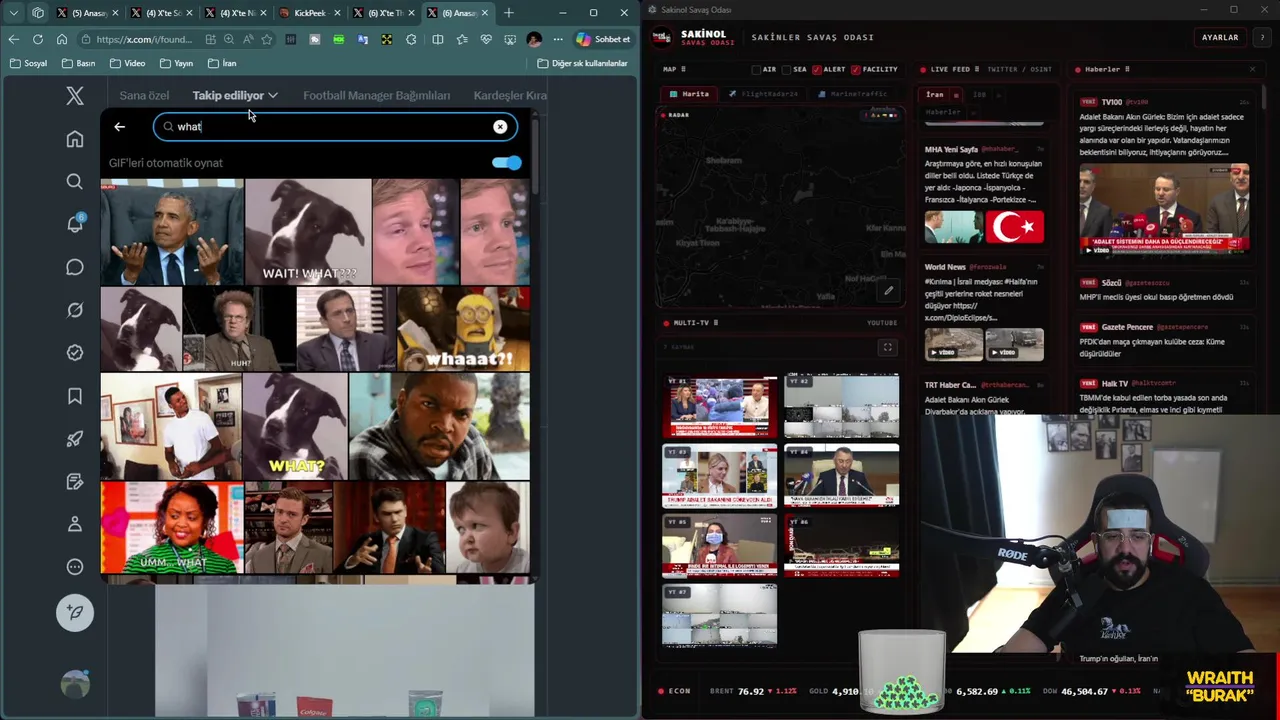Open X bookmarks icon
Viewport: 1280px width, 720px height.
[x=75, y=396]
